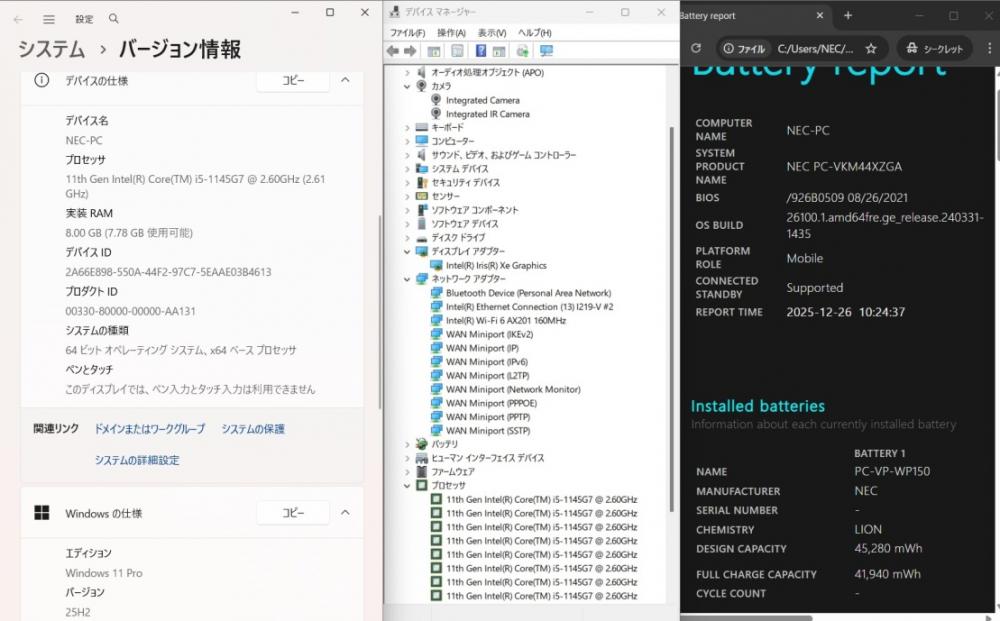Go back in the Settings window
Viewport: 1000px width, 621px height.
18,19
